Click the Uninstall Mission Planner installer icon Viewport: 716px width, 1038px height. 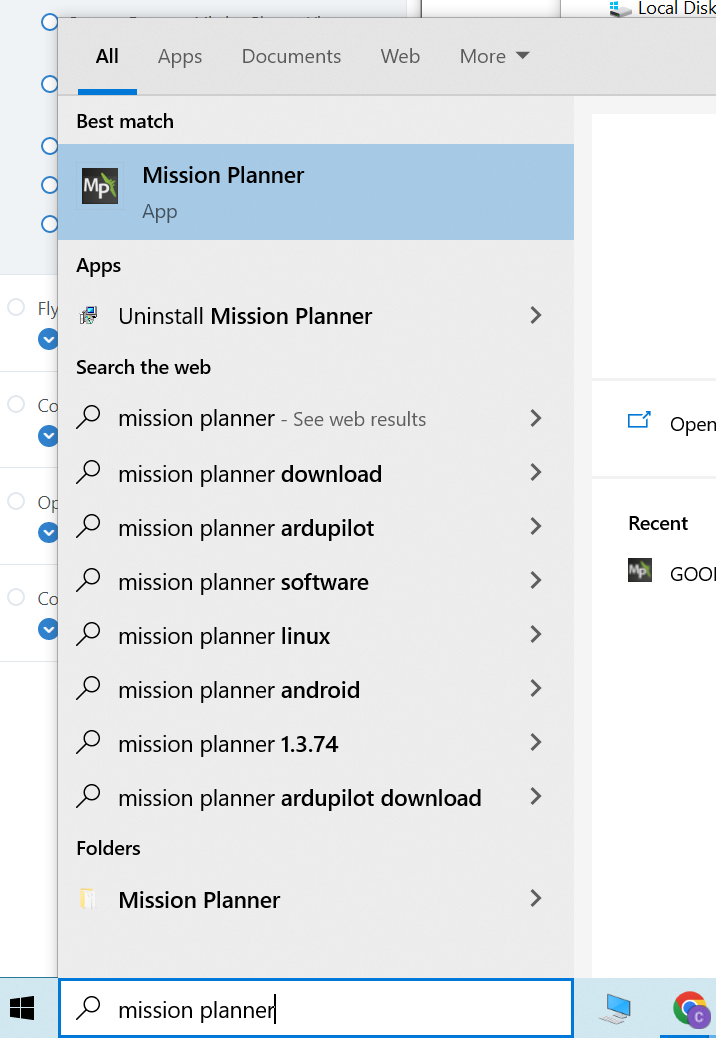coord(89,316)
